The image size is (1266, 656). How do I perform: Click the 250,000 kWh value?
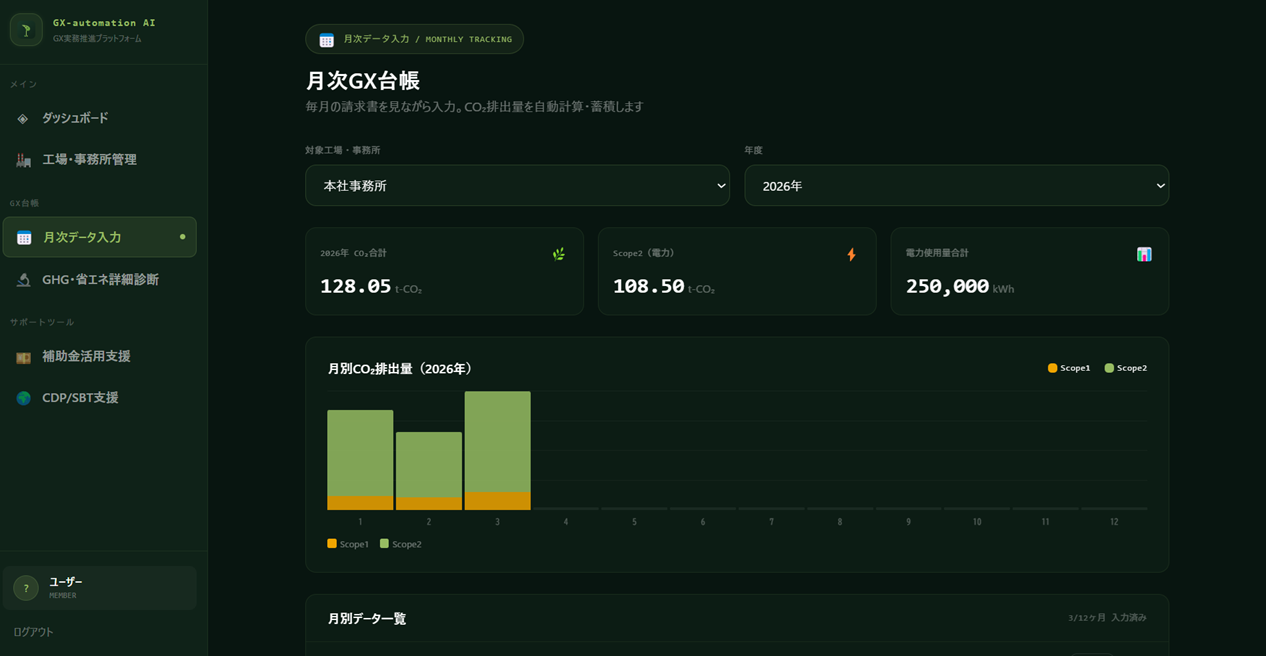click(x=960, y=287)
